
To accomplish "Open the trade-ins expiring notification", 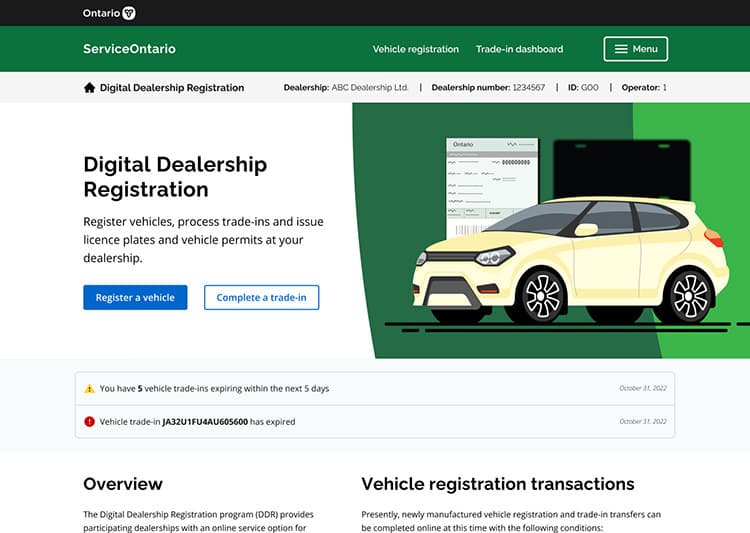I will [x=375, y=389].
